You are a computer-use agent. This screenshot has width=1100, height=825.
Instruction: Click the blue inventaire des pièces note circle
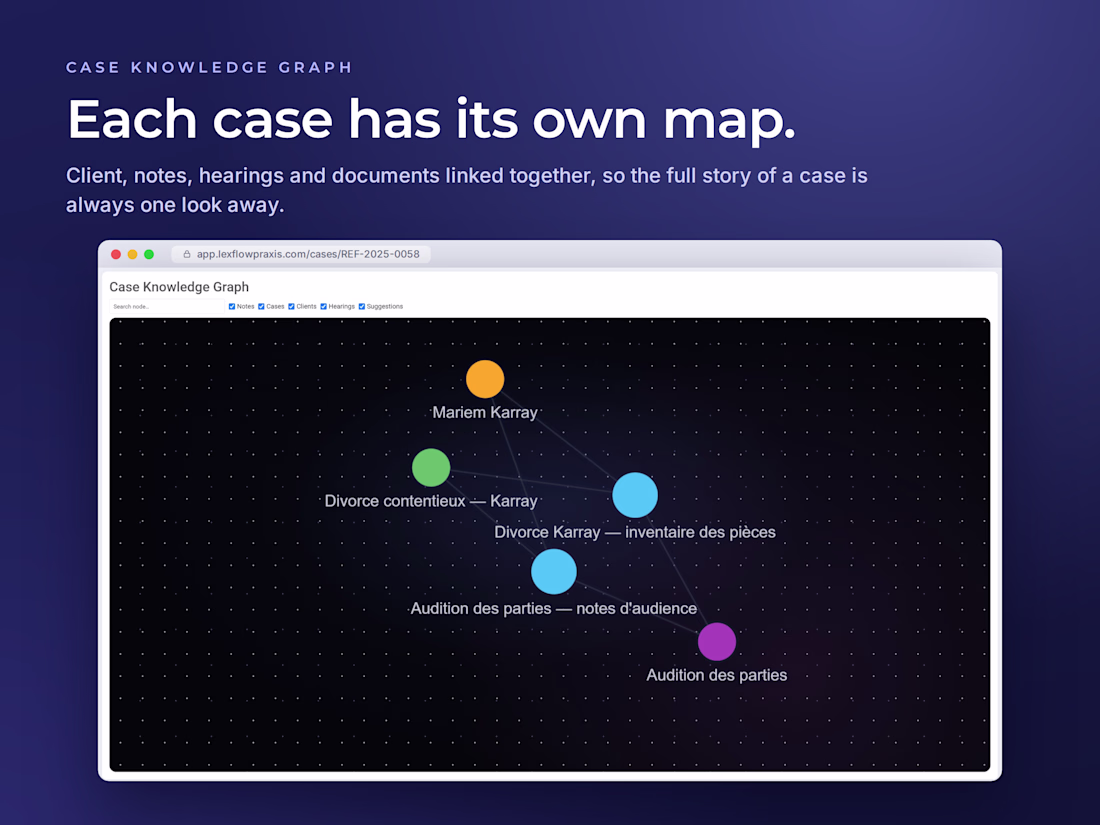(x=635, y=495)
